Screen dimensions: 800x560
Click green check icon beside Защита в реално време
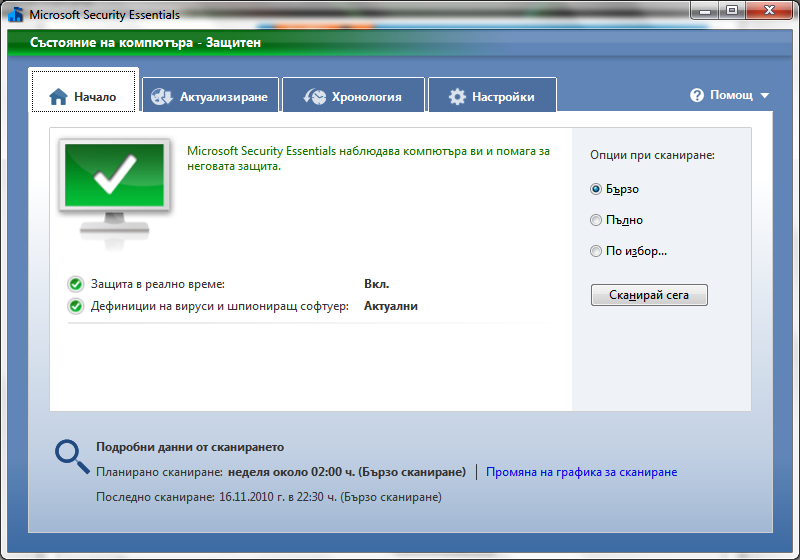pos(76,284)
